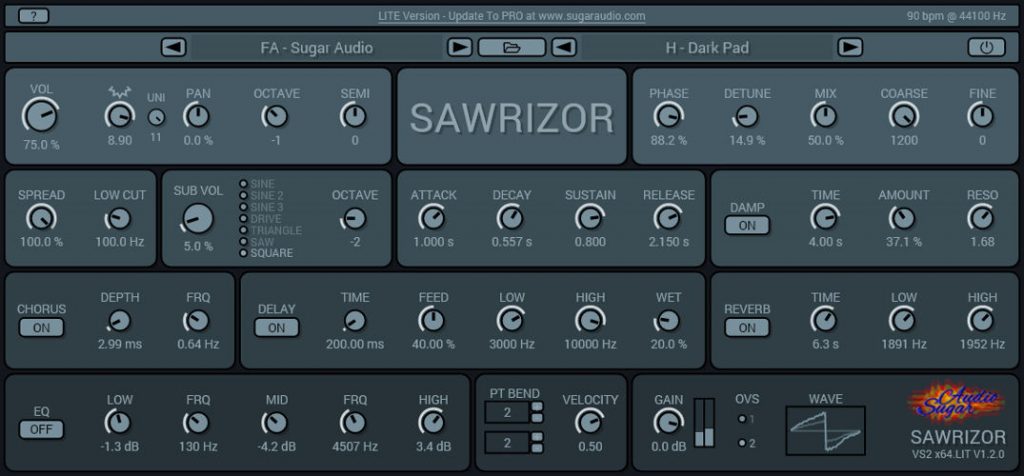Viewport: 1024px width, 476px height.
Task: Select SINE sub waveform
Action: tap(244, 184)
